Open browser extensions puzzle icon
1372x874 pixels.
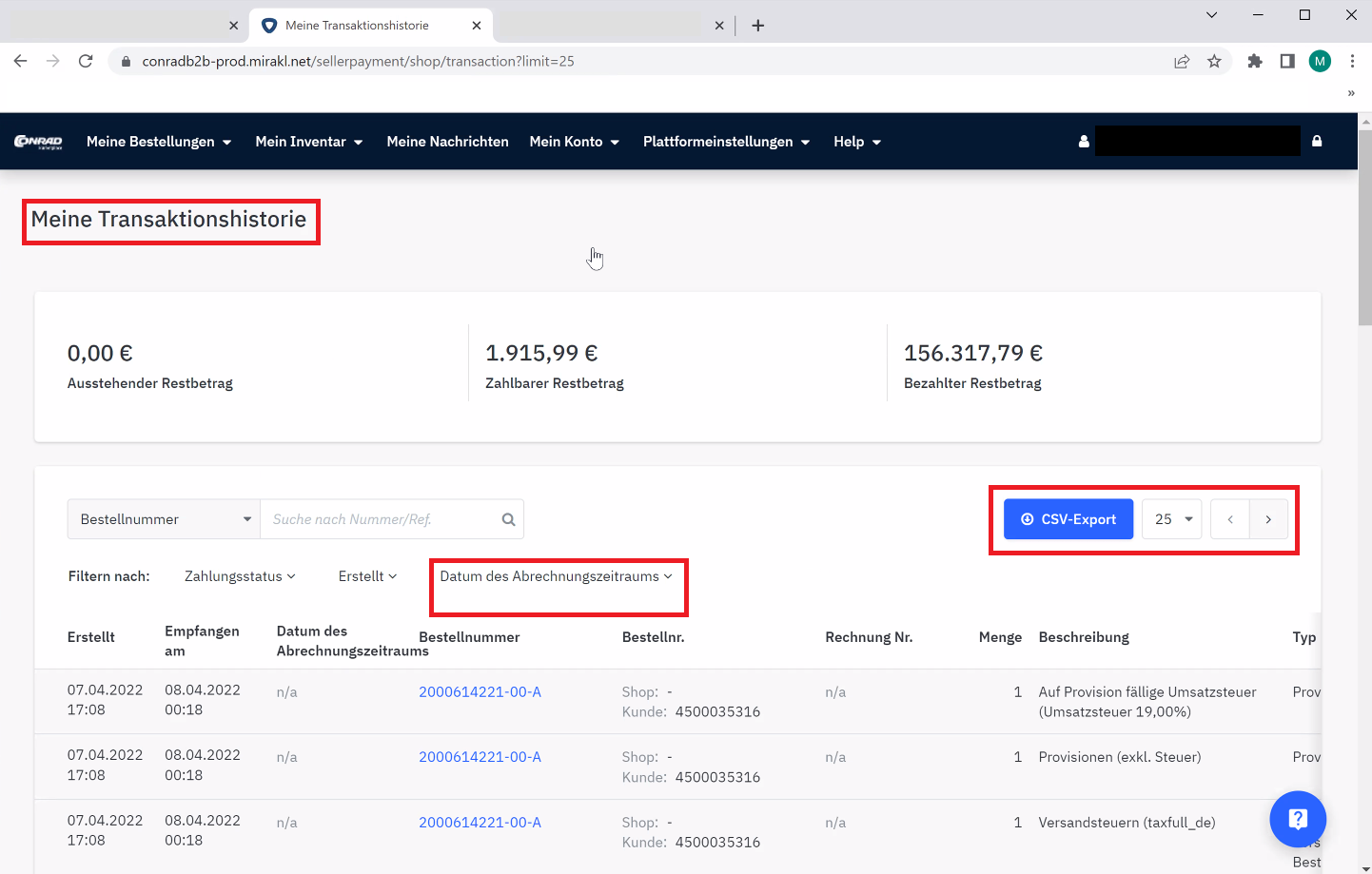point(1255,62)
